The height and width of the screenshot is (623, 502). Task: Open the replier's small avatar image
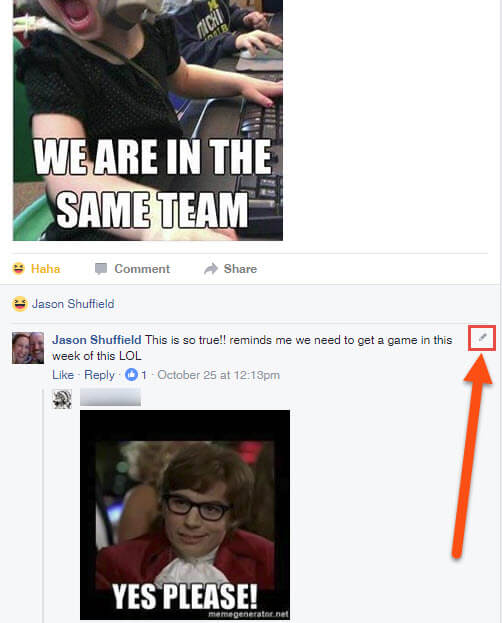coord(62,399)
